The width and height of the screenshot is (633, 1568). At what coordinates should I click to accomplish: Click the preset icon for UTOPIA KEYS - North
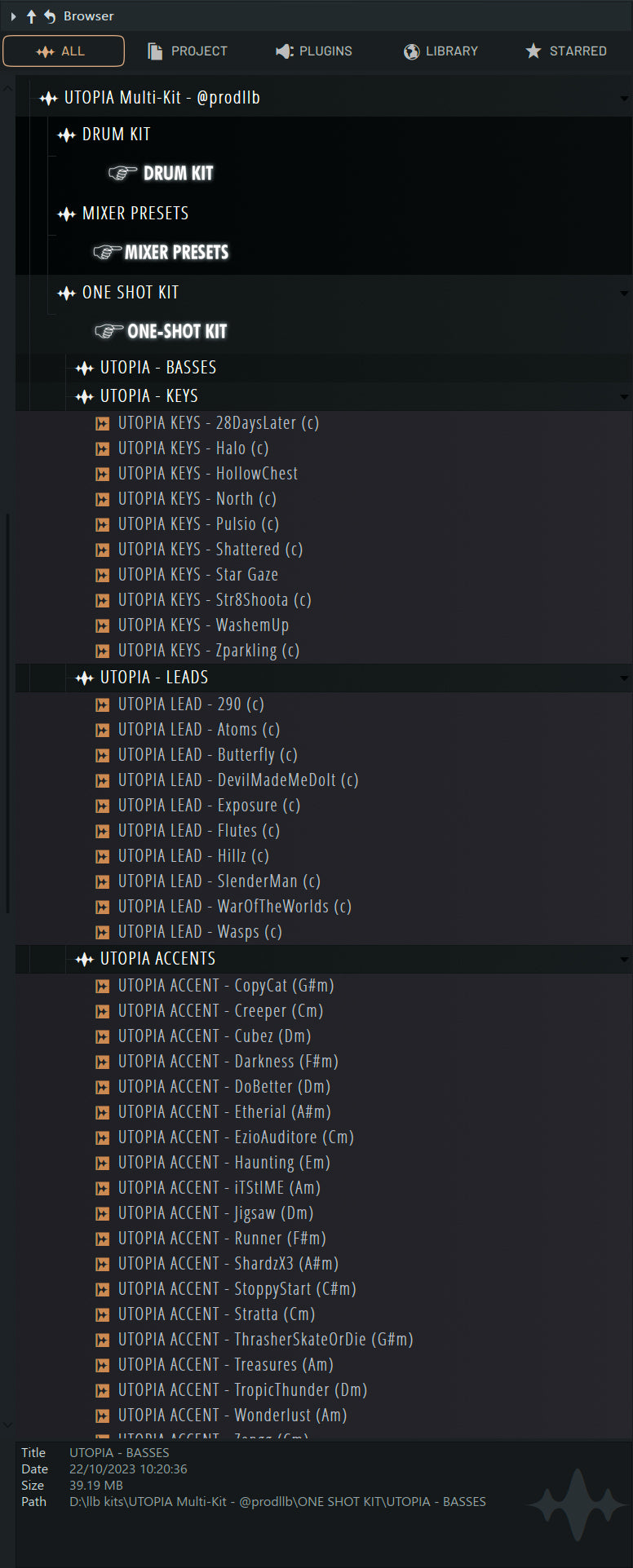coord(103,500)
